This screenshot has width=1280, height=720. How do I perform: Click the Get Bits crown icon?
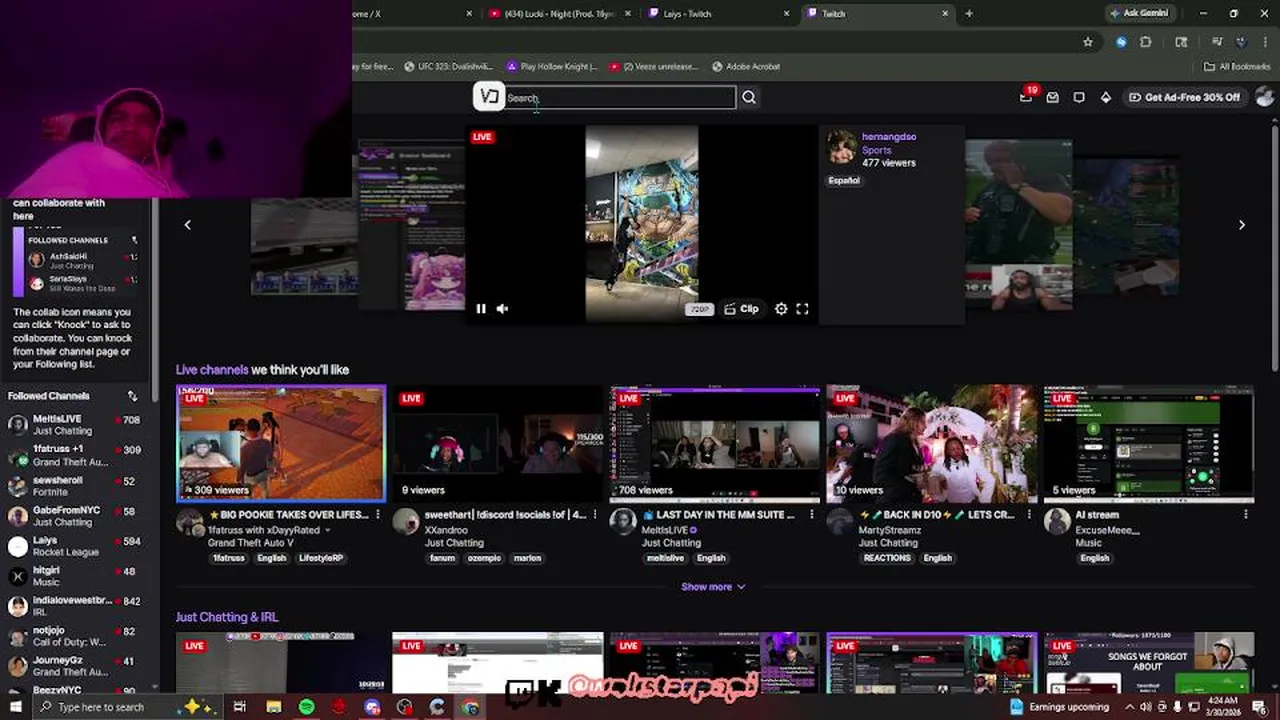click(x=1105, y=97)
